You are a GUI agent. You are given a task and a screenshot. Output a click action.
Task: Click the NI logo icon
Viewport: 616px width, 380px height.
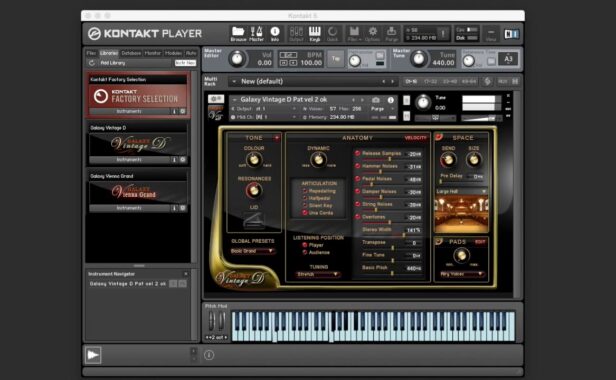512,34
